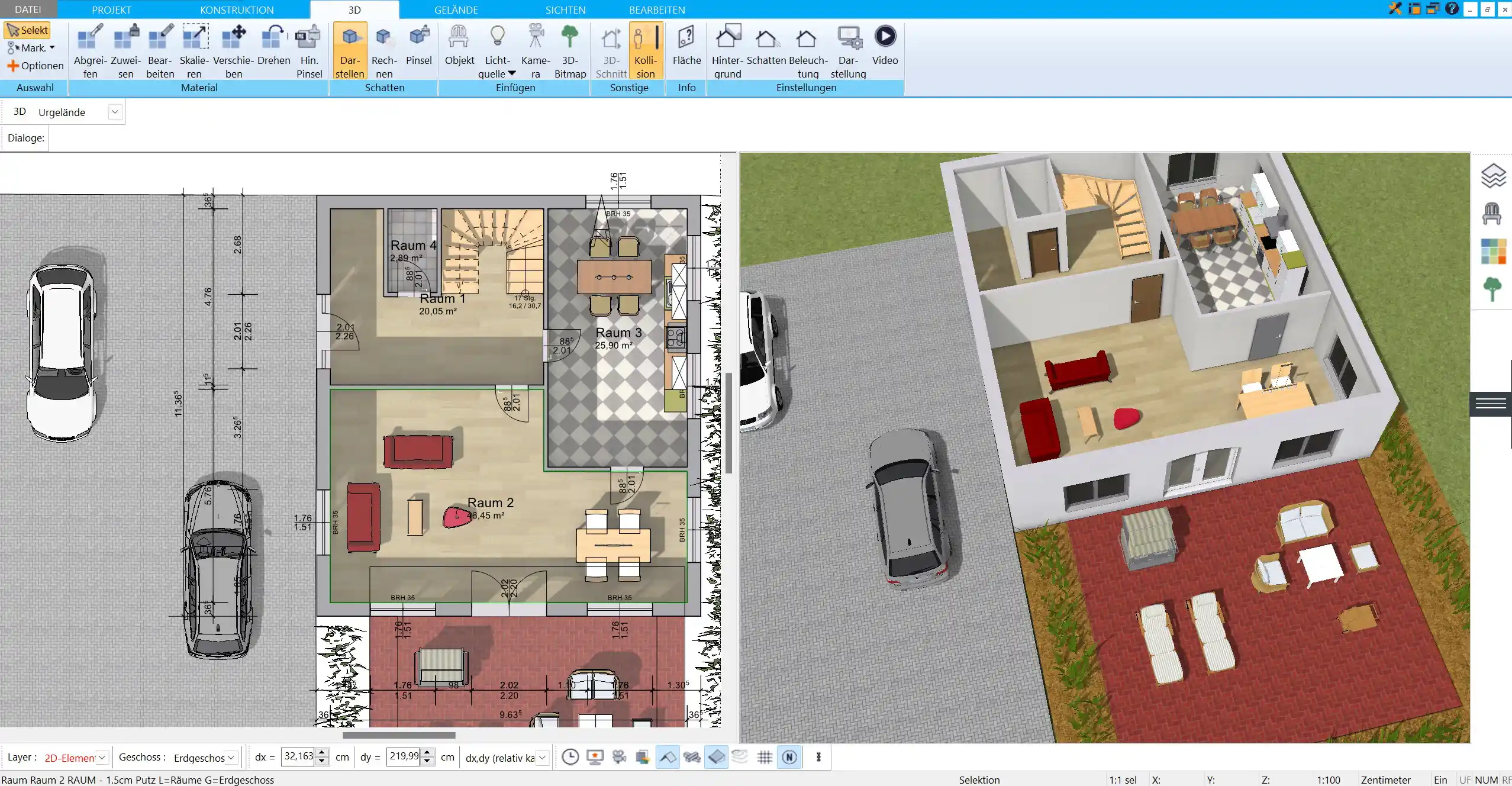
Task: Open the plants tree catalog in sidebar
Action: coord(1492,289)
